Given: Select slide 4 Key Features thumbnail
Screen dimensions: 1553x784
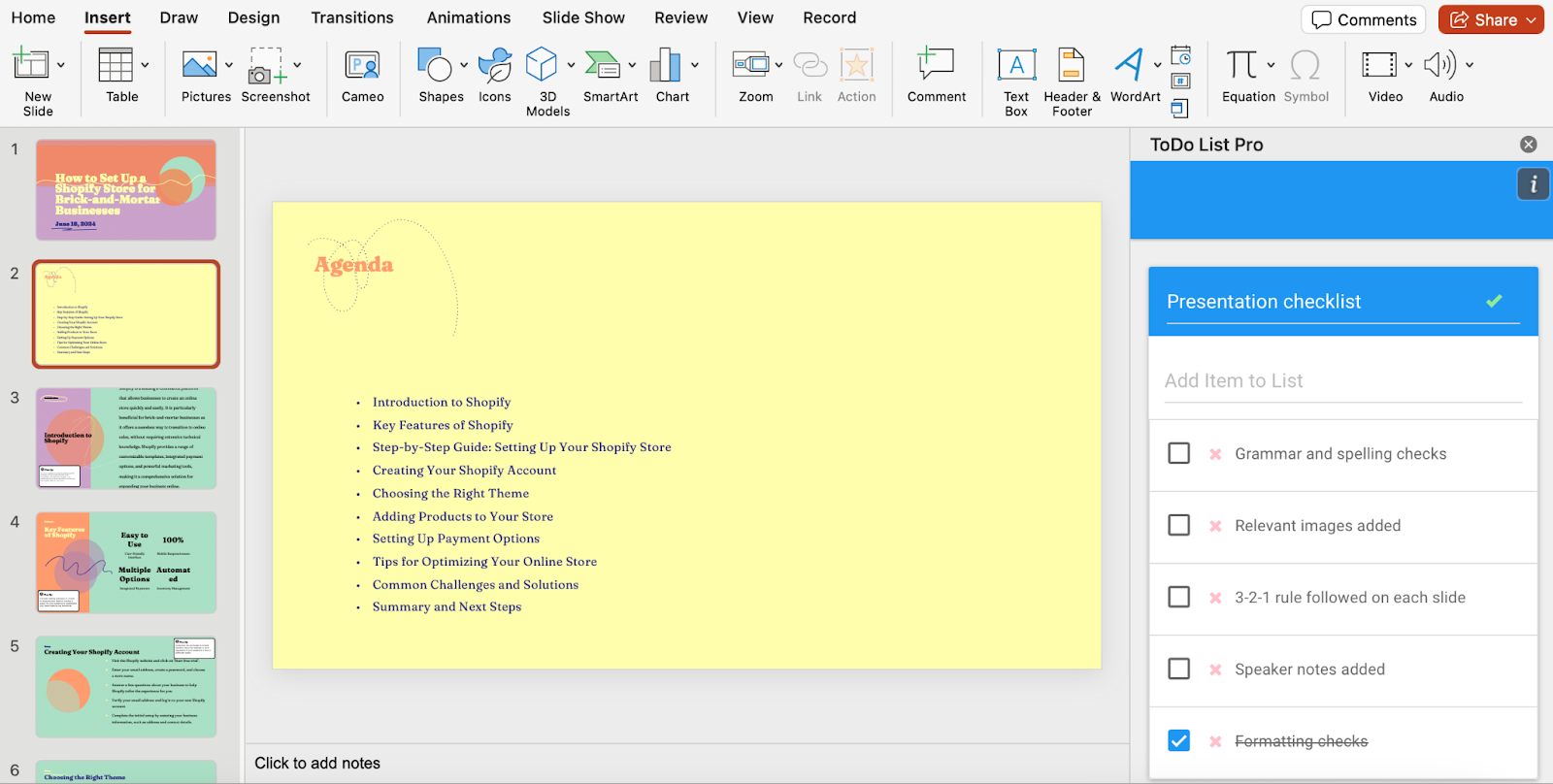Looking at the screenshot, I should (x=126, y=563).
